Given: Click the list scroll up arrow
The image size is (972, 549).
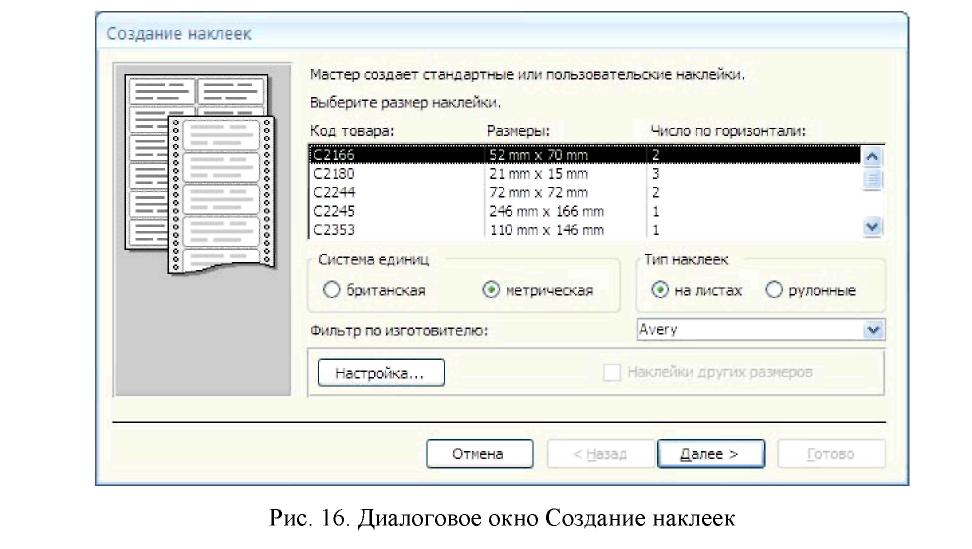Looking at the screenshot, I should pyautogui.click(x=872, y=157).
